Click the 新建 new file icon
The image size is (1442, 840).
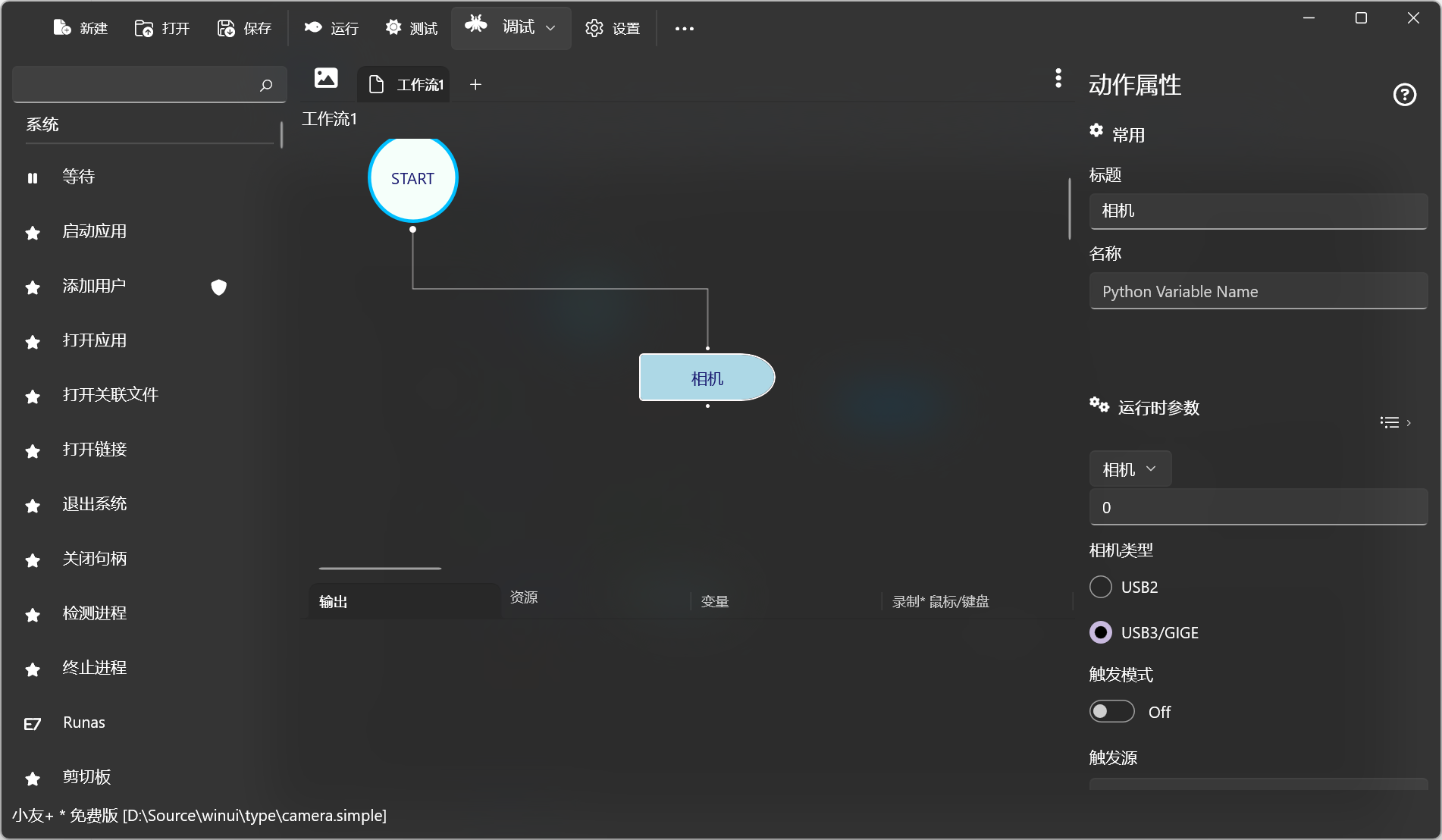[62, 28]
